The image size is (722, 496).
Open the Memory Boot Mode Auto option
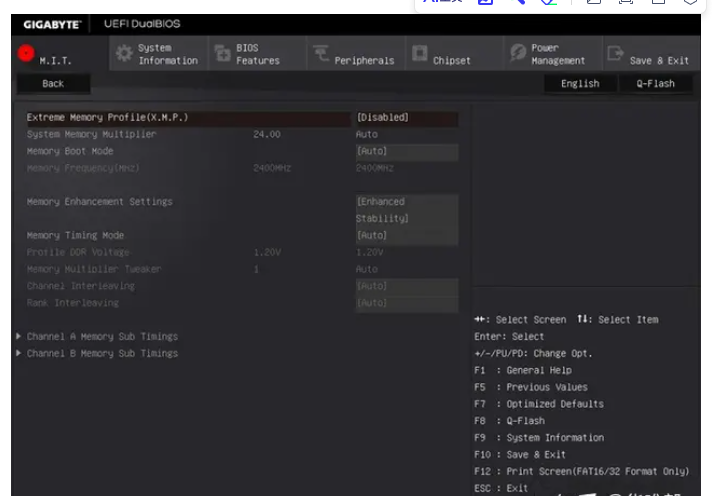tap(405, 152)
